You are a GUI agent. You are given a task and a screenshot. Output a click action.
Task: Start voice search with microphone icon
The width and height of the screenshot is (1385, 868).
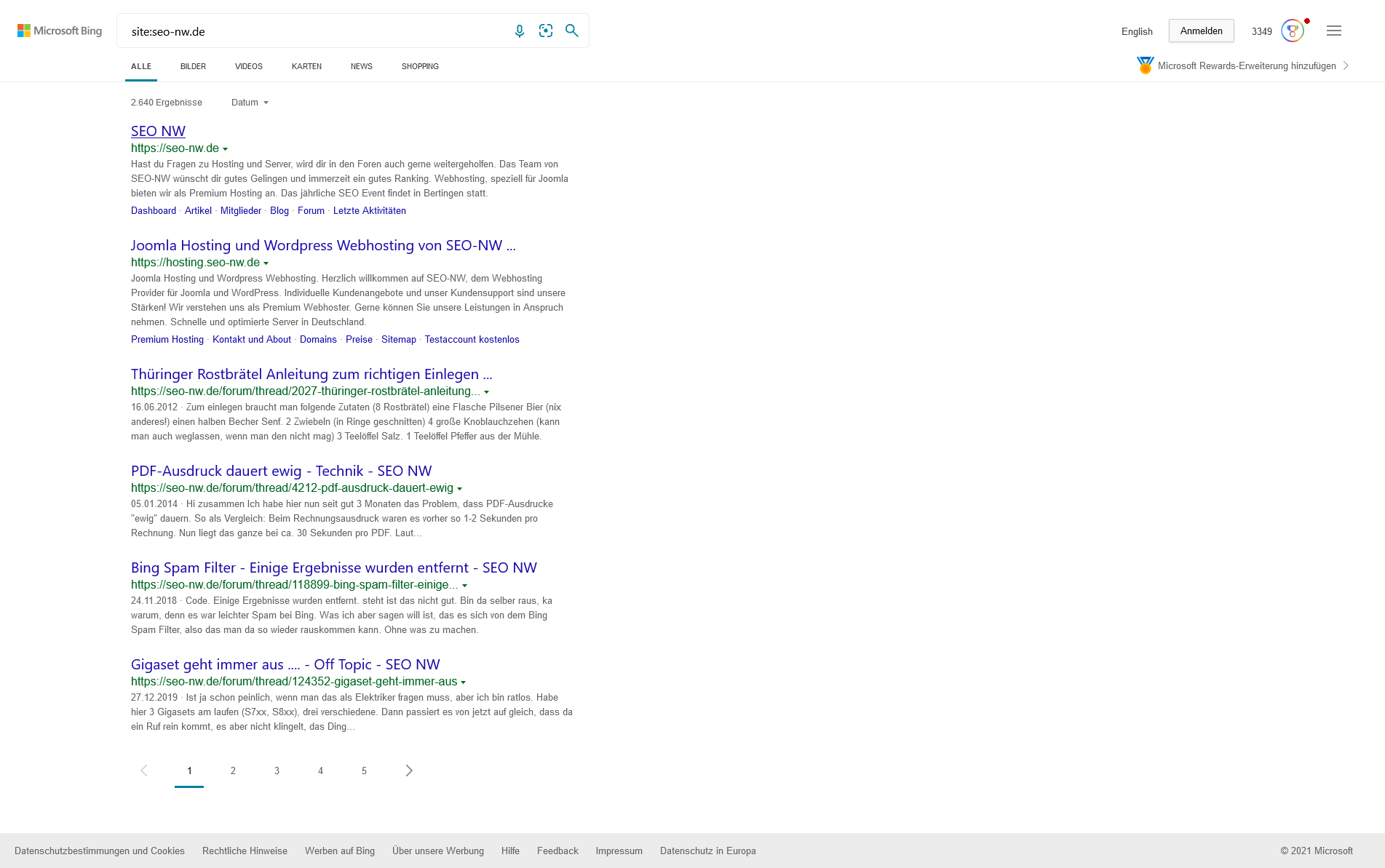(x=520, y=31)
